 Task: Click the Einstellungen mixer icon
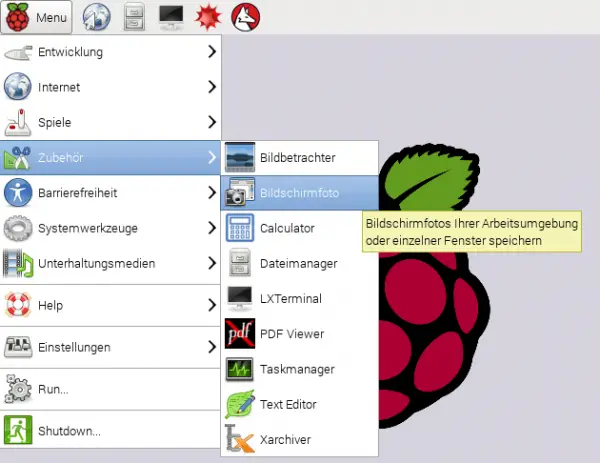click(x=18, y=347)
